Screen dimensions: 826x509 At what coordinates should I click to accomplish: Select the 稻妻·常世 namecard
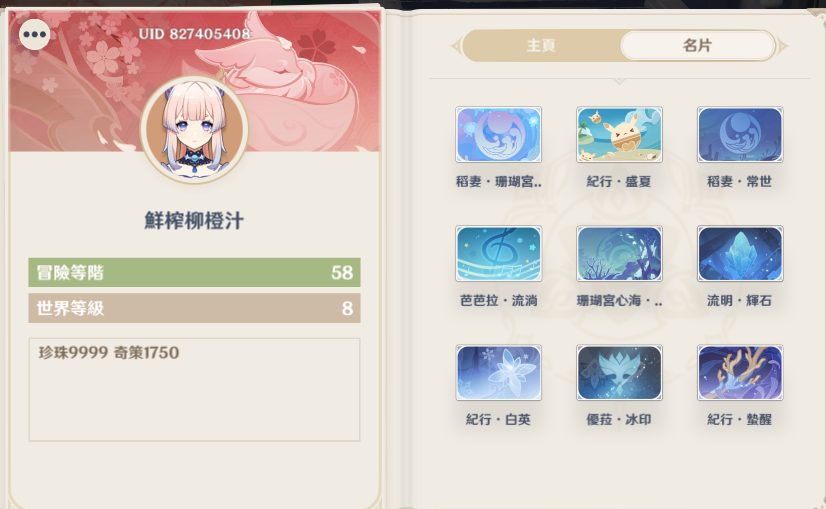click(740, 134)
